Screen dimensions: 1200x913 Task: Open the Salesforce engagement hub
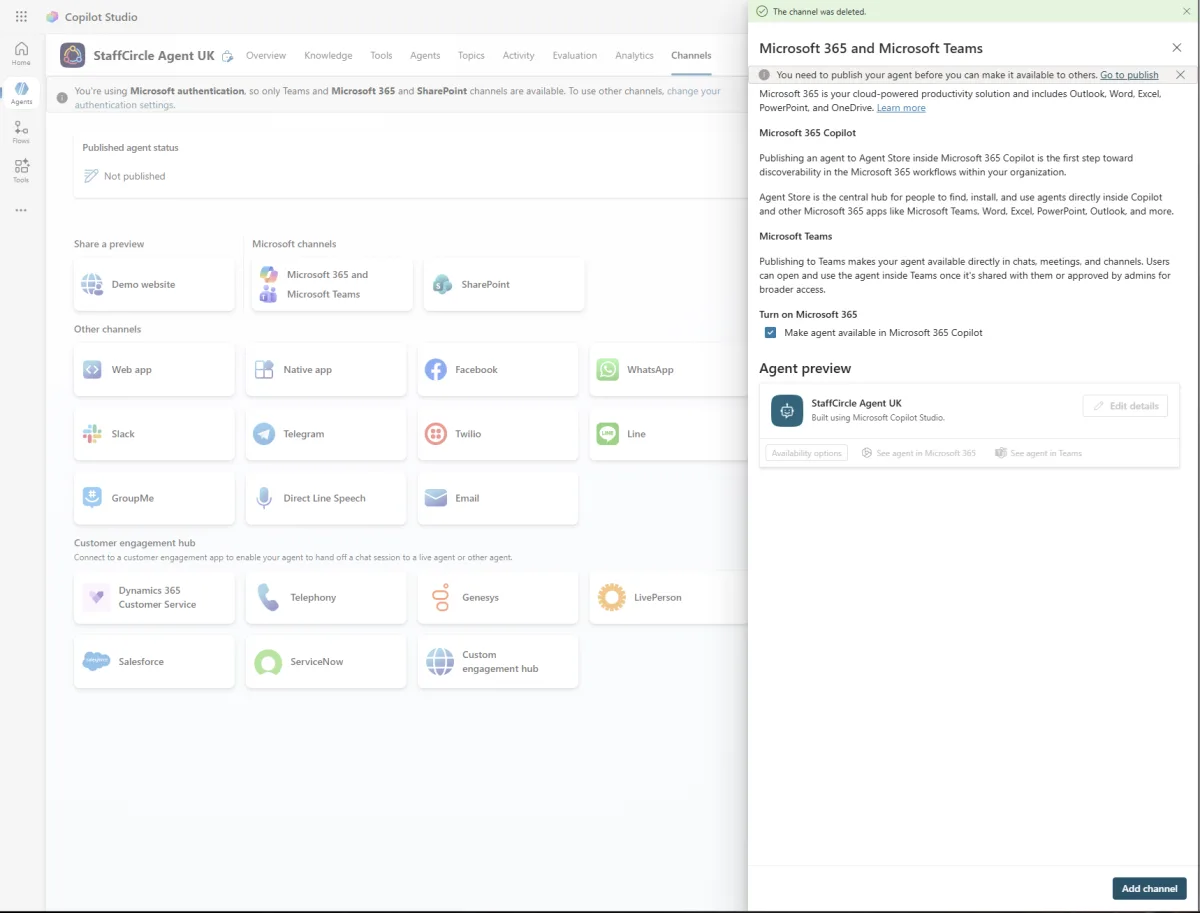(x=154, y=661)
